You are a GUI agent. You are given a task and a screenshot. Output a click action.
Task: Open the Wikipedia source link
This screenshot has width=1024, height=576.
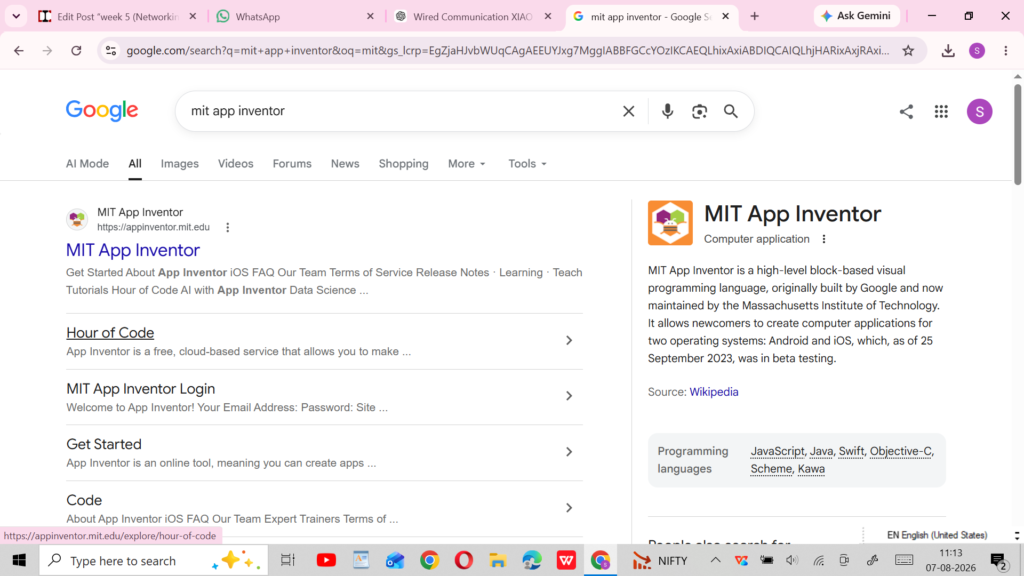coord(714,392)
